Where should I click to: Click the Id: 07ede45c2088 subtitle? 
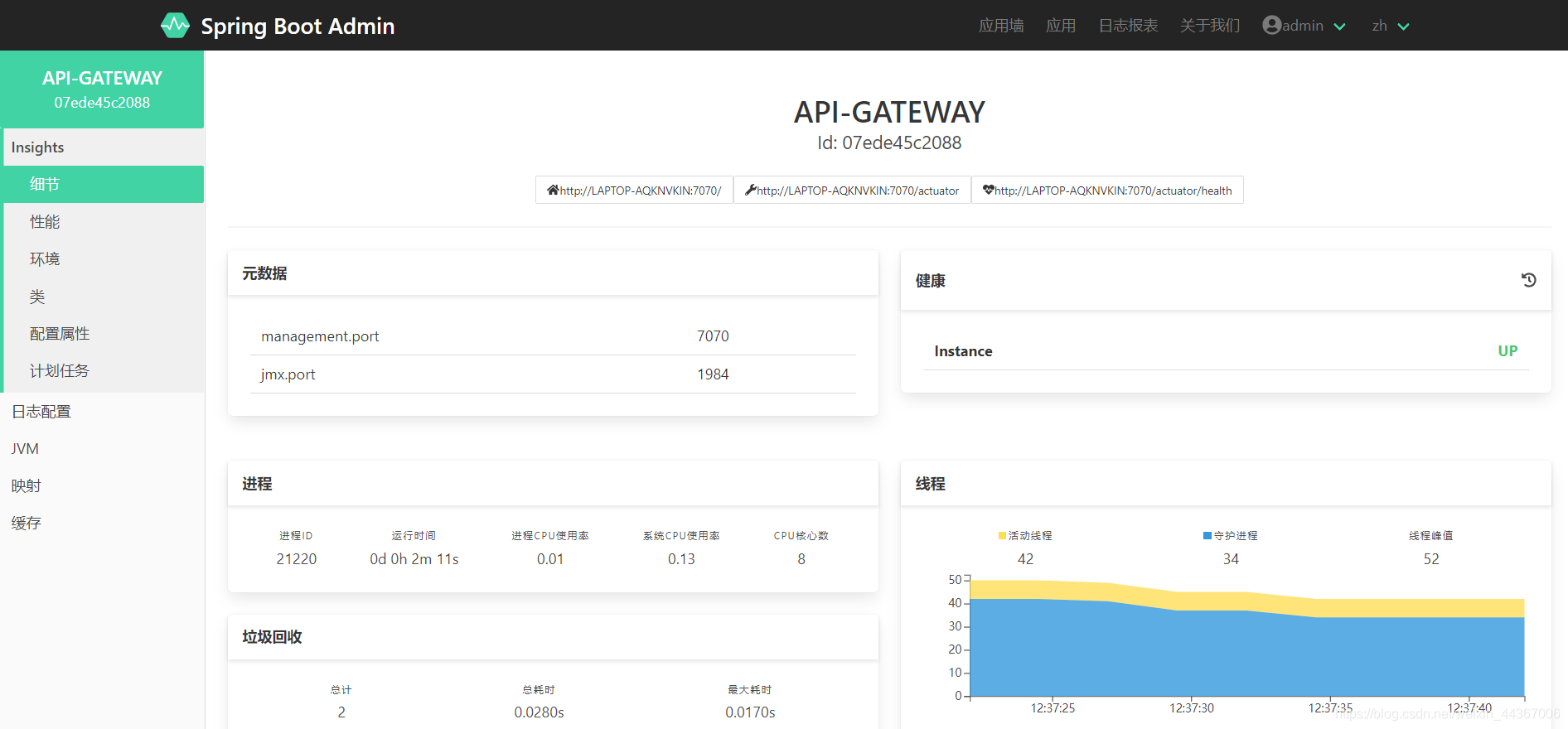click(889, 142)
